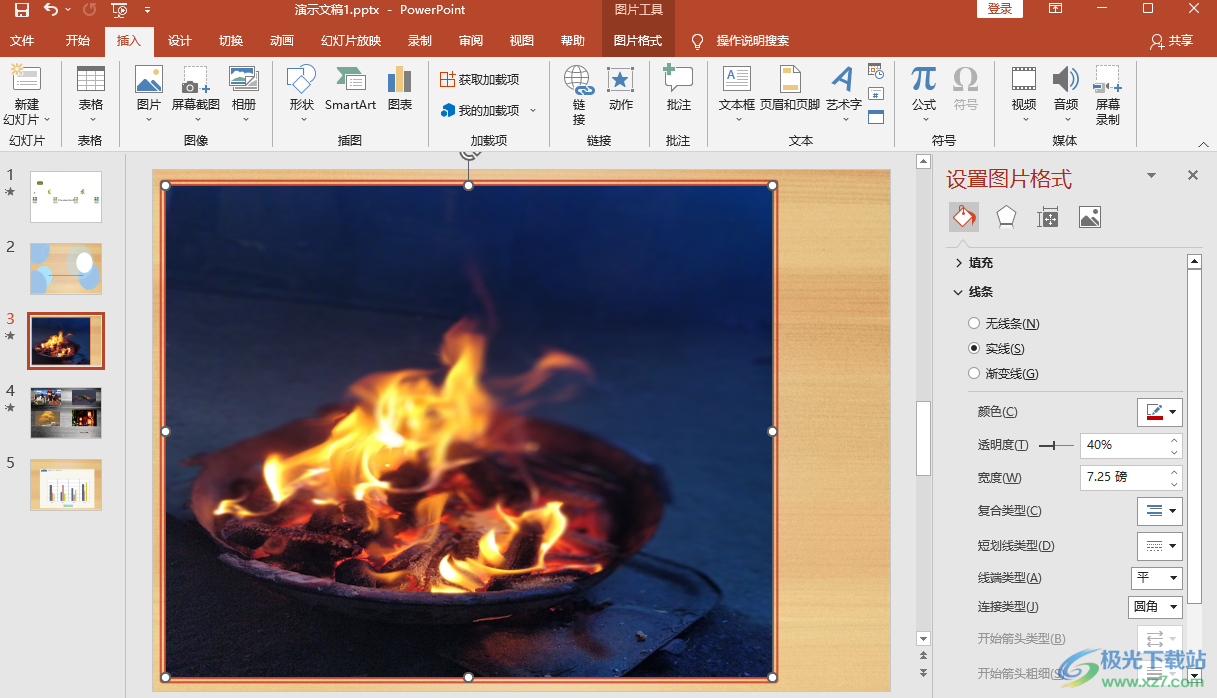Click the 宽度 width input field
This screenshot has height=698, width=1217.
(1124, 478)
